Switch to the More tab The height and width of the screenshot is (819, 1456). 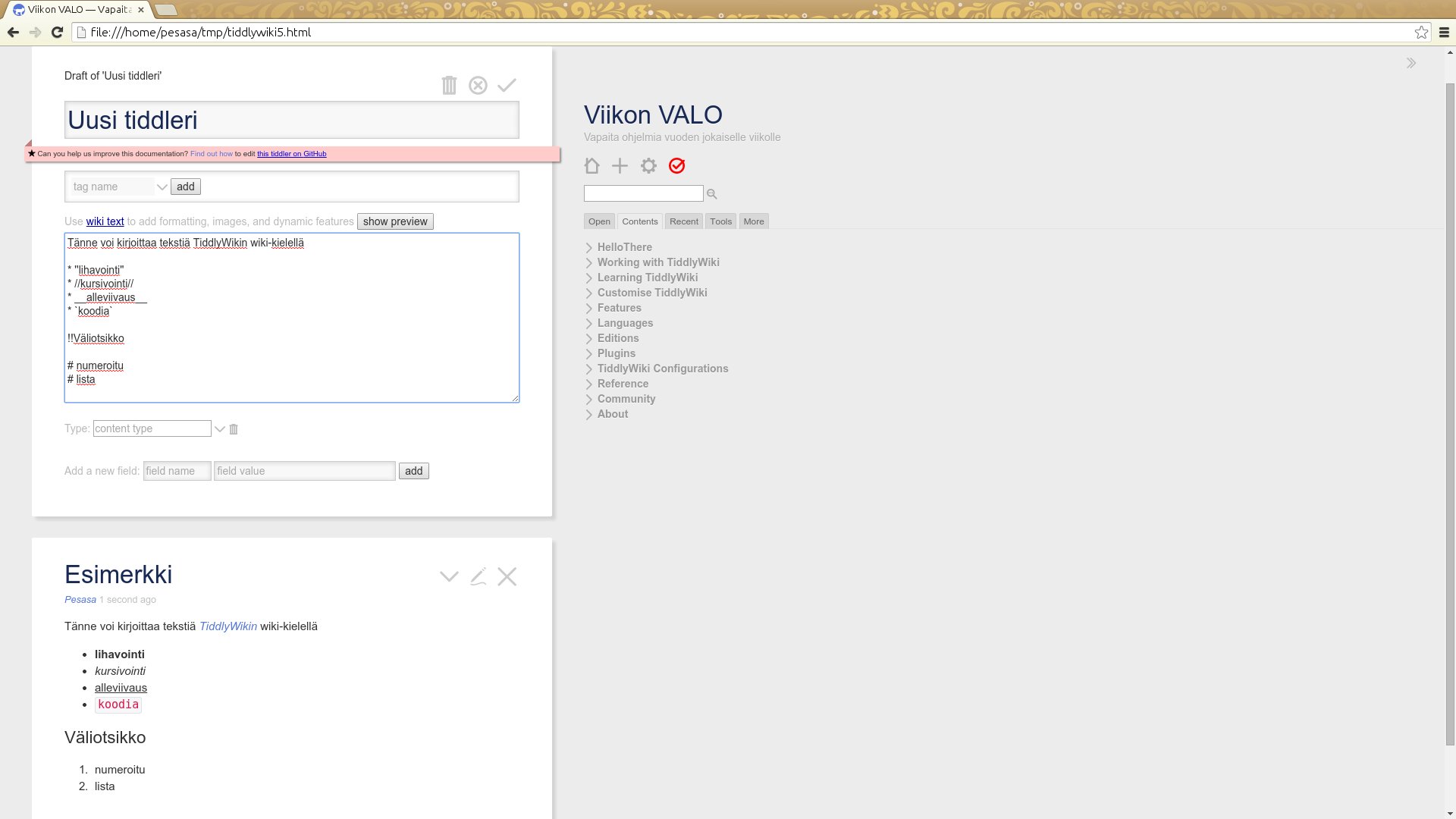754,221
